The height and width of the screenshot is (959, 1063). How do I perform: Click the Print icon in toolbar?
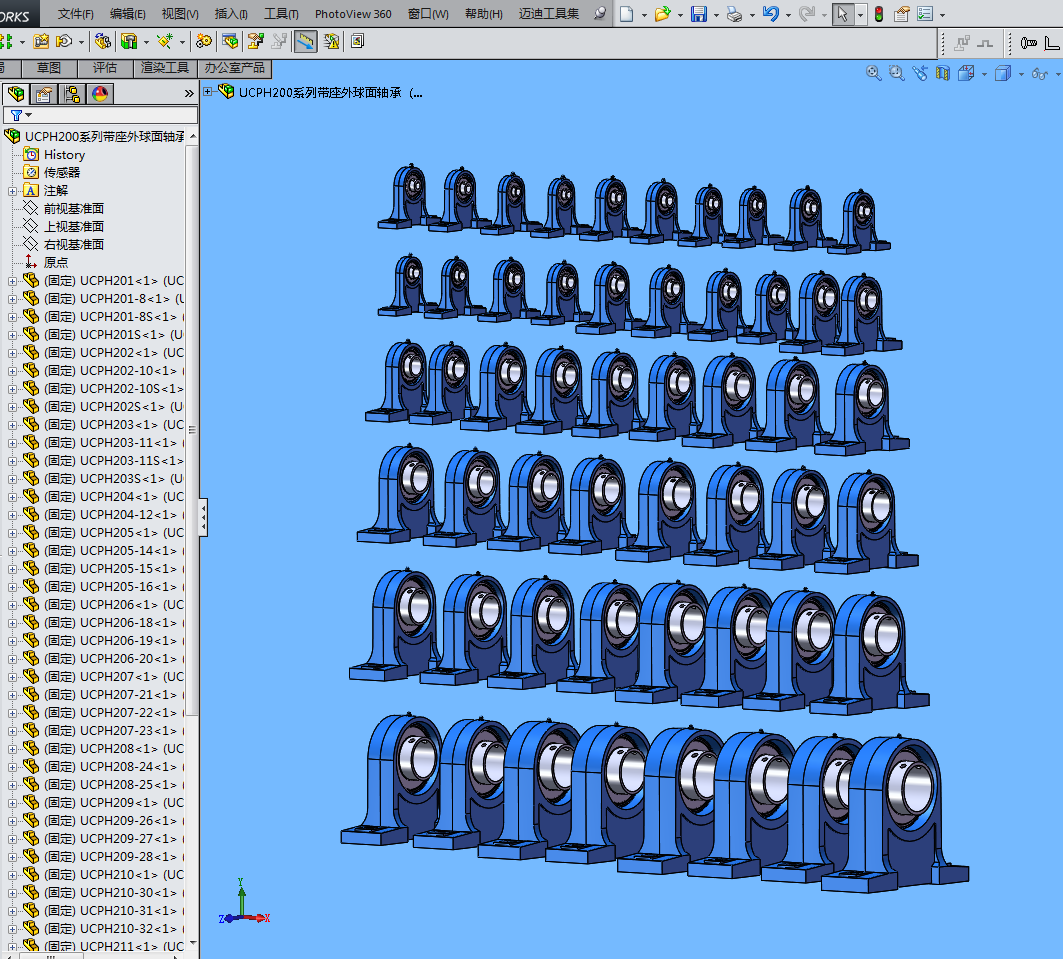click(x=735, y=14)
